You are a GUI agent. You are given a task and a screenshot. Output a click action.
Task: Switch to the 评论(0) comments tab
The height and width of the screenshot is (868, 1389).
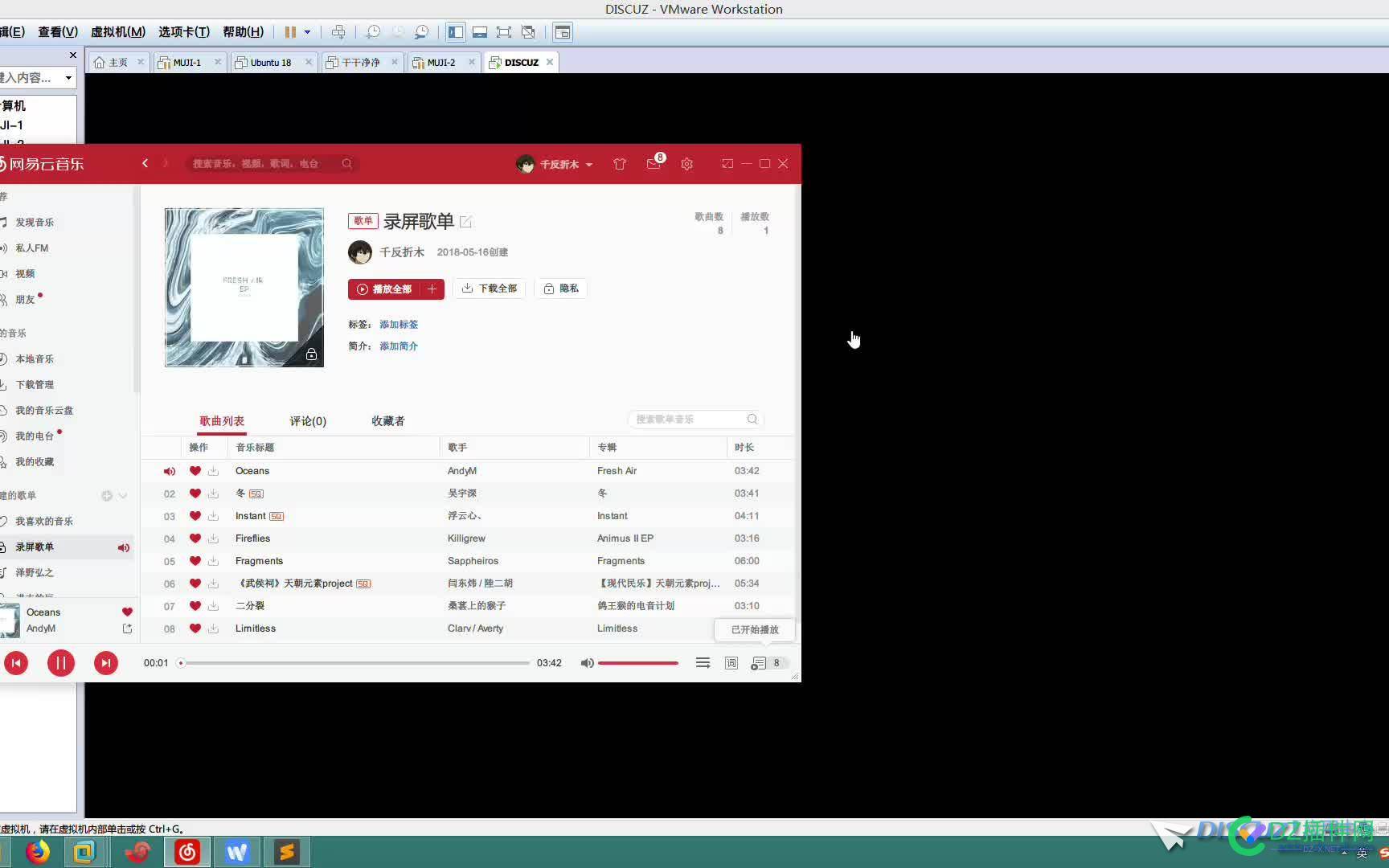click(307, 420)
